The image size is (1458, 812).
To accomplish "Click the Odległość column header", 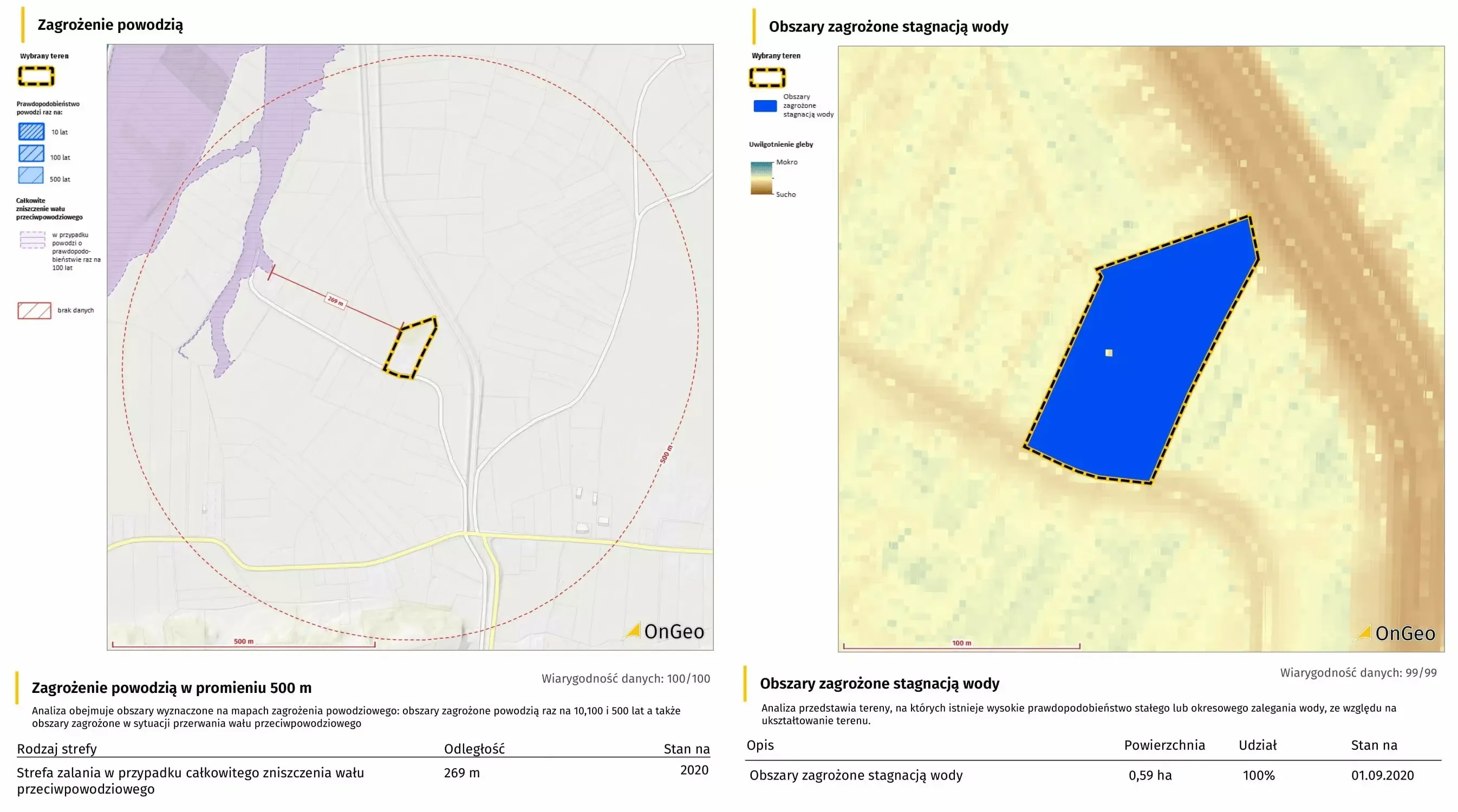I will pyautogui.click(x=474, y=749).
